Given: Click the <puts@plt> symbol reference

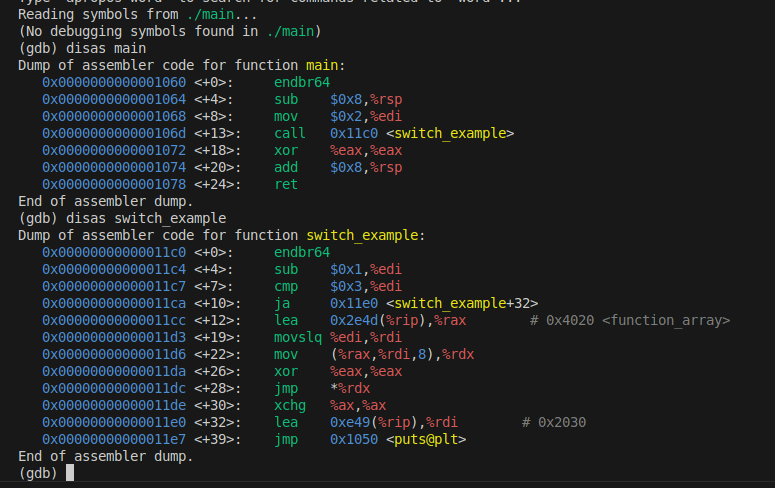Looking at the screenshot, I should point(426,439).
